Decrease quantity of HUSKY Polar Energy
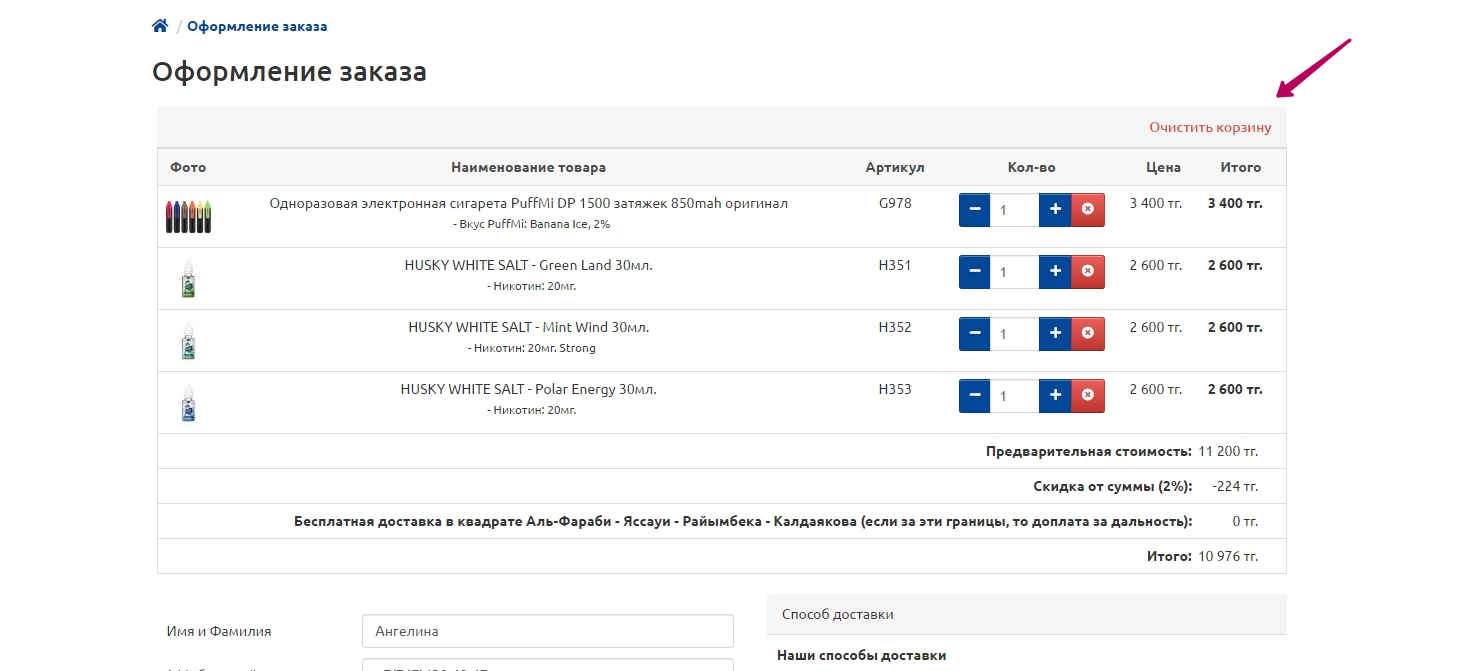This screenshot has width=1458, height=671. (x=975, y=396)
